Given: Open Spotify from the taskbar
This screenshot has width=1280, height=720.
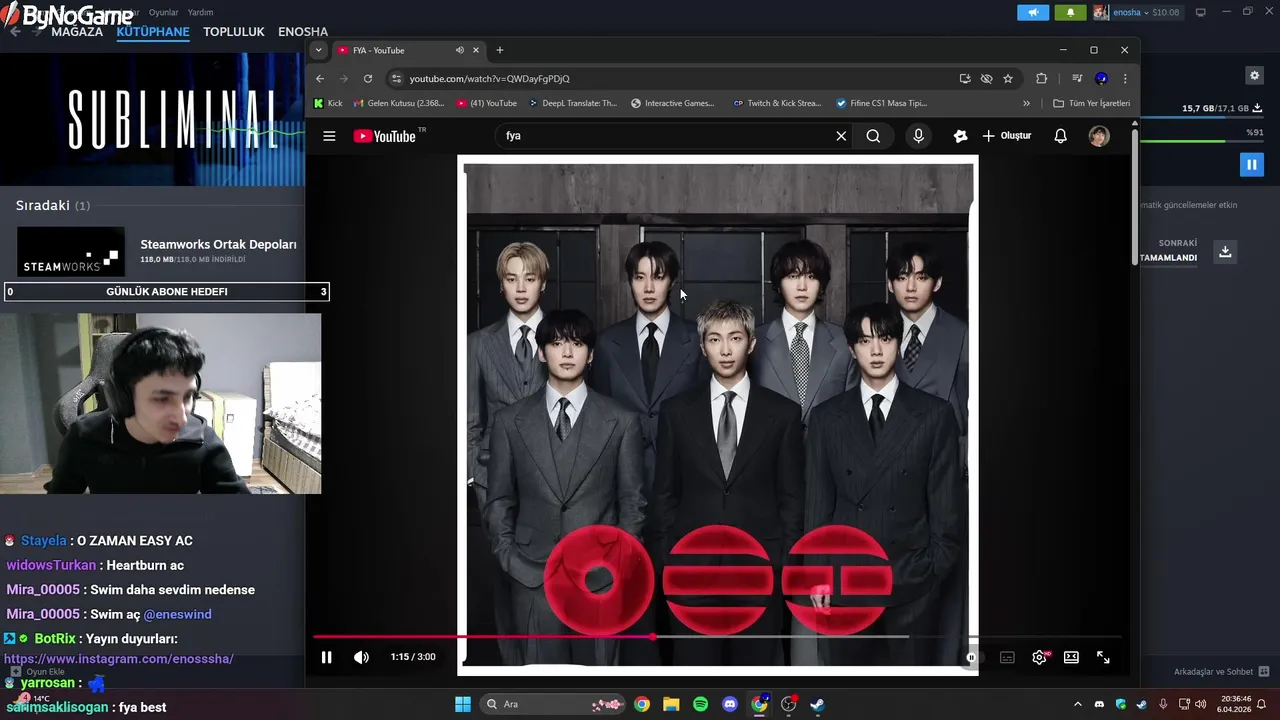Looking at the screenshot, I should [700, 704].
